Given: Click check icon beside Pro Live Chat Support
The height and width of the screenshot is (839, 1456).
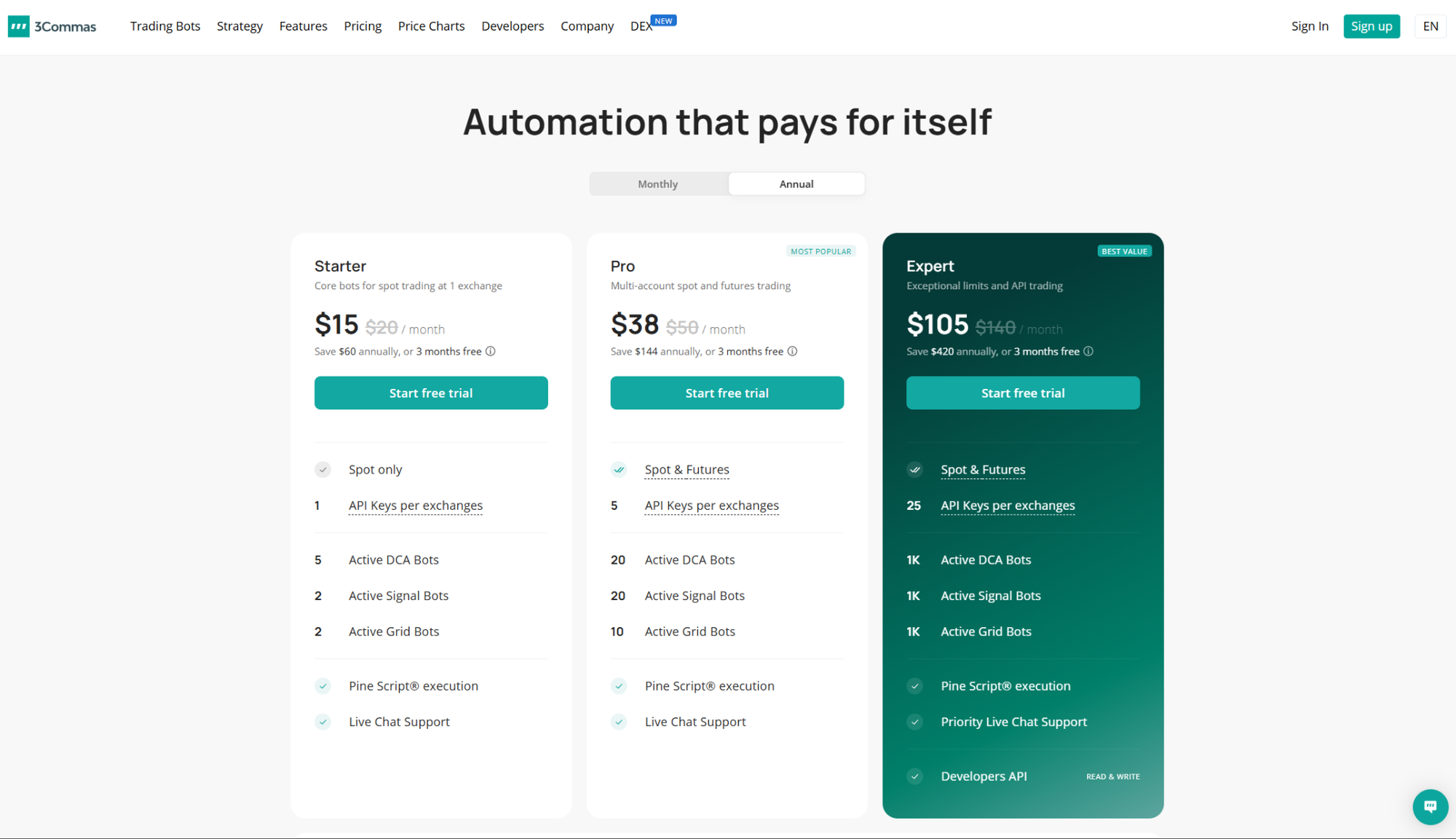Looking at the screenshot, I should [619, 722].
